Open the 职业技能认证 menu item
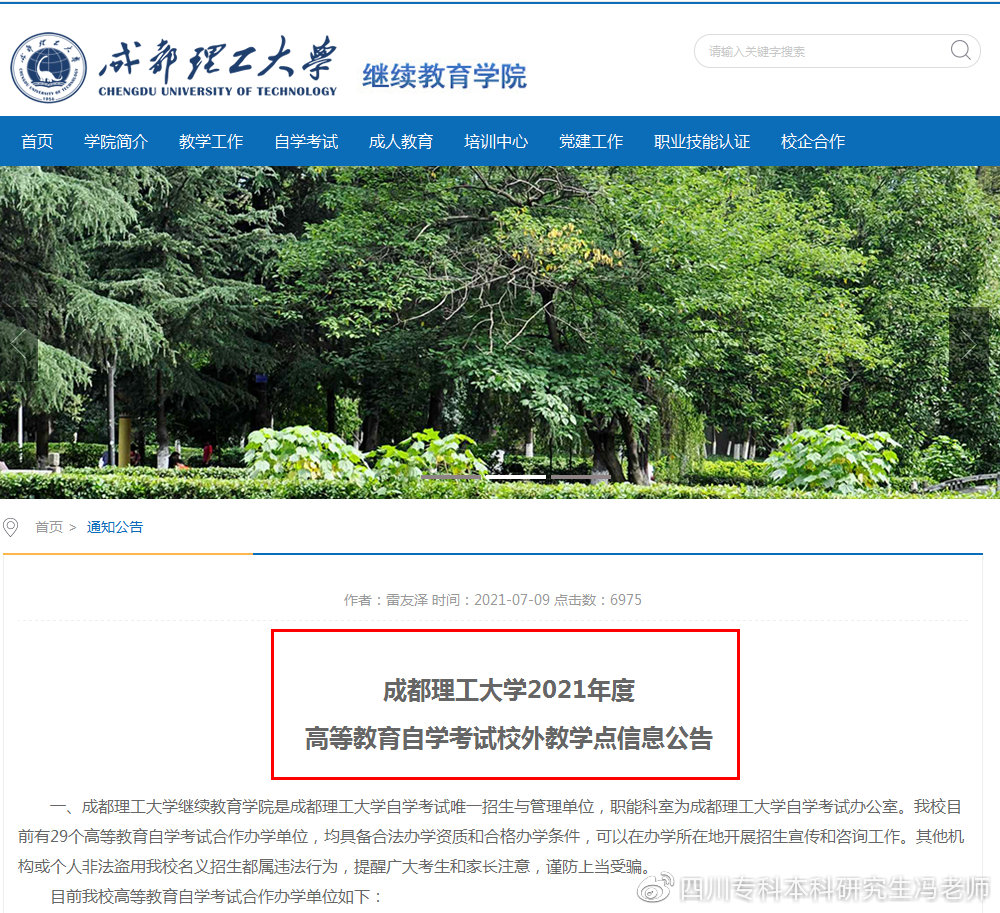This screenshot has width=1000, height=913. coord(702,141)
